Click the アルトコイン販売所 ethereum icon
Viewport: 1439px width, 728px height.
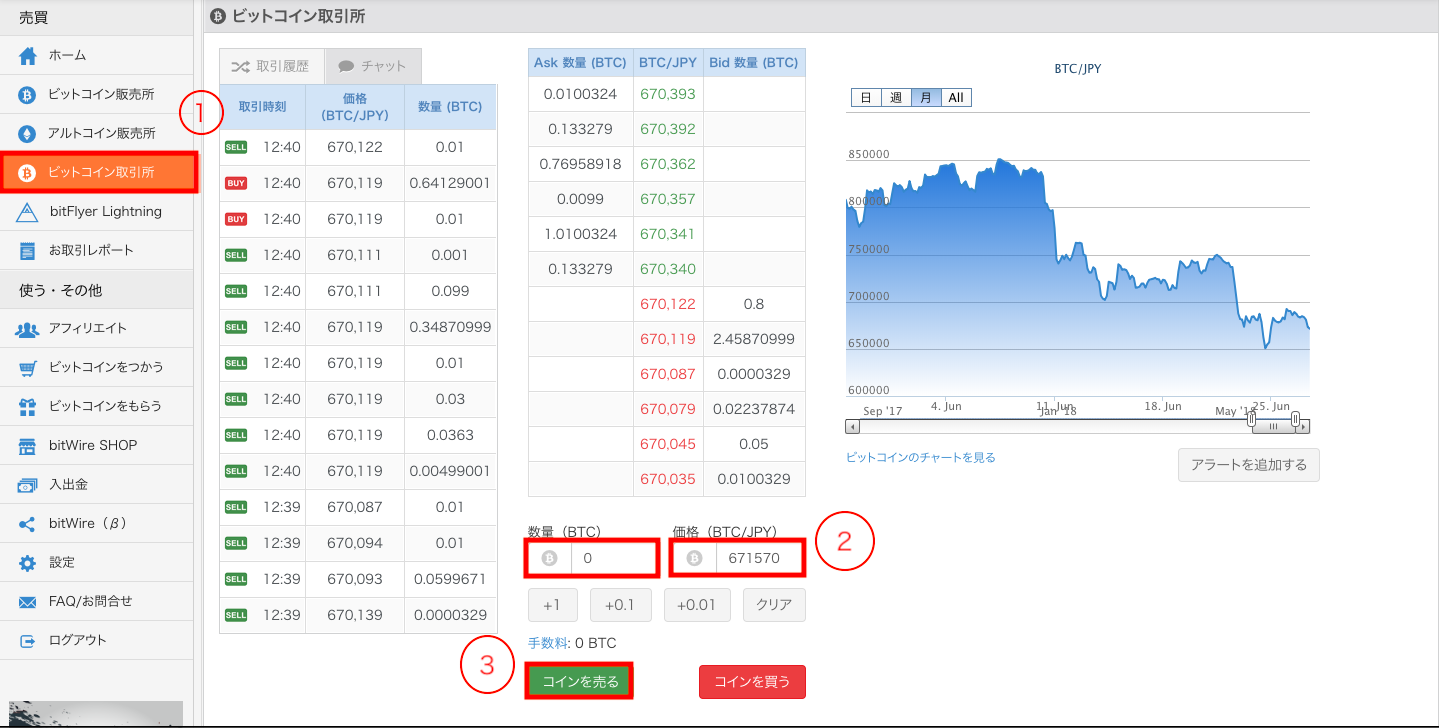point(28,133)
